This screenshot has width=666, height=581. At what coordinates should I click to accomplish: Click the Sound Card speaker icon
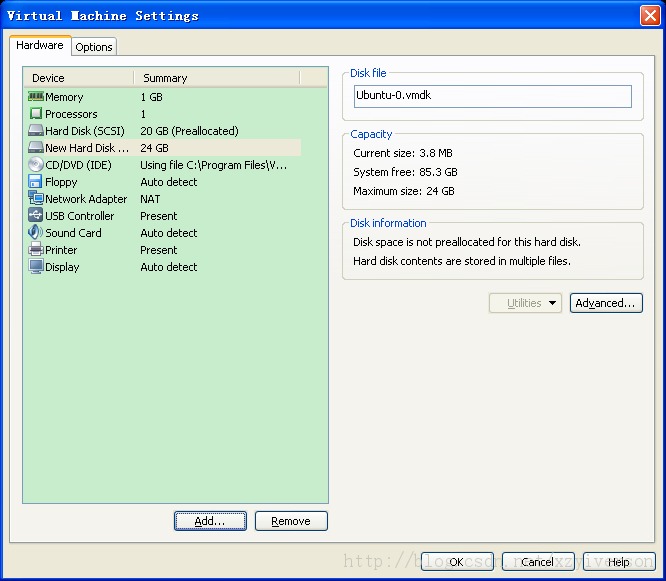coord(36,233)
